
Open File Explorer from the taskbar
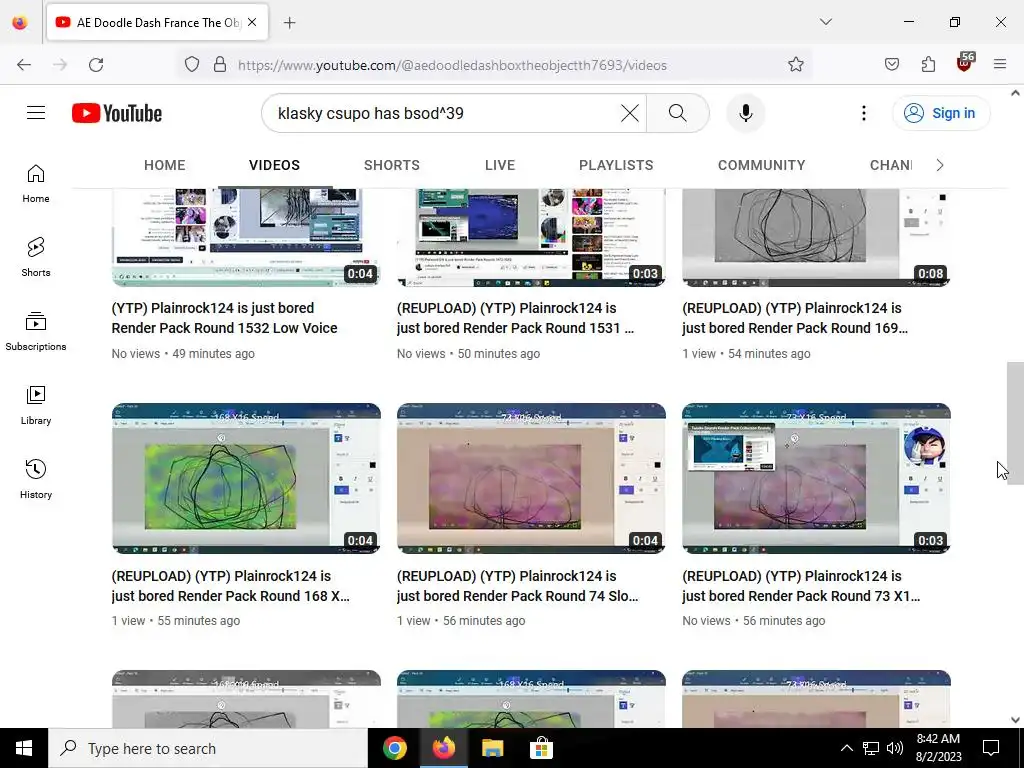[x=492, y=748]
